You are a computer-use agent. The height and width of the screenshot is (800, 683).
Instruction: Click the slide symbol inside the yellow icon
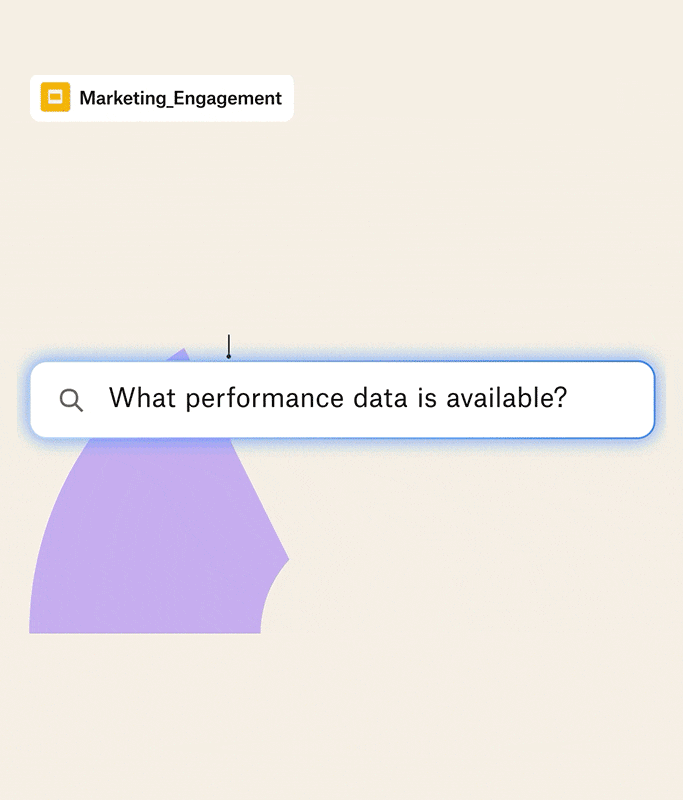pos(56,97)
